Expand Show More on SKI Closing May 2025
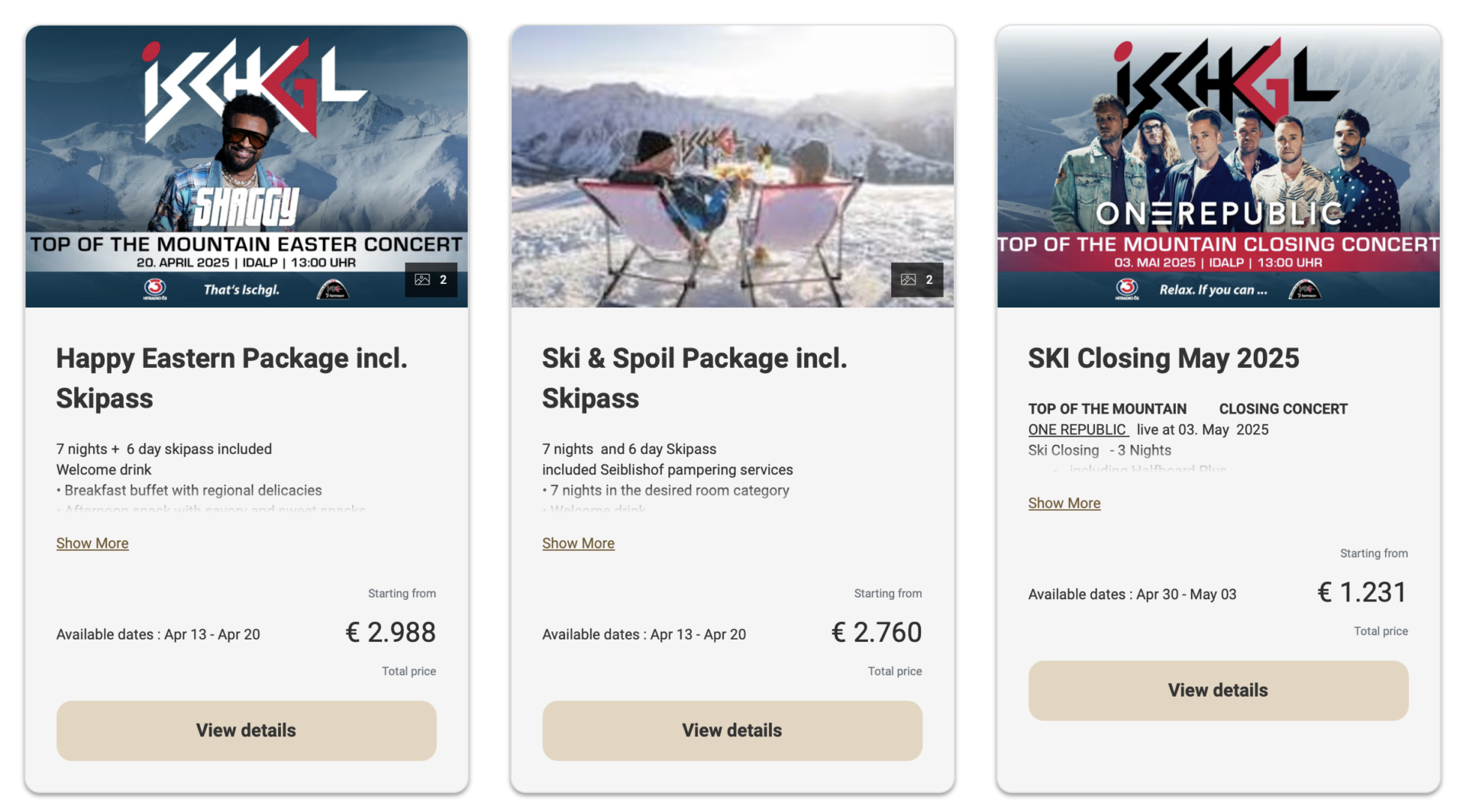 [x=1064, y=503]
